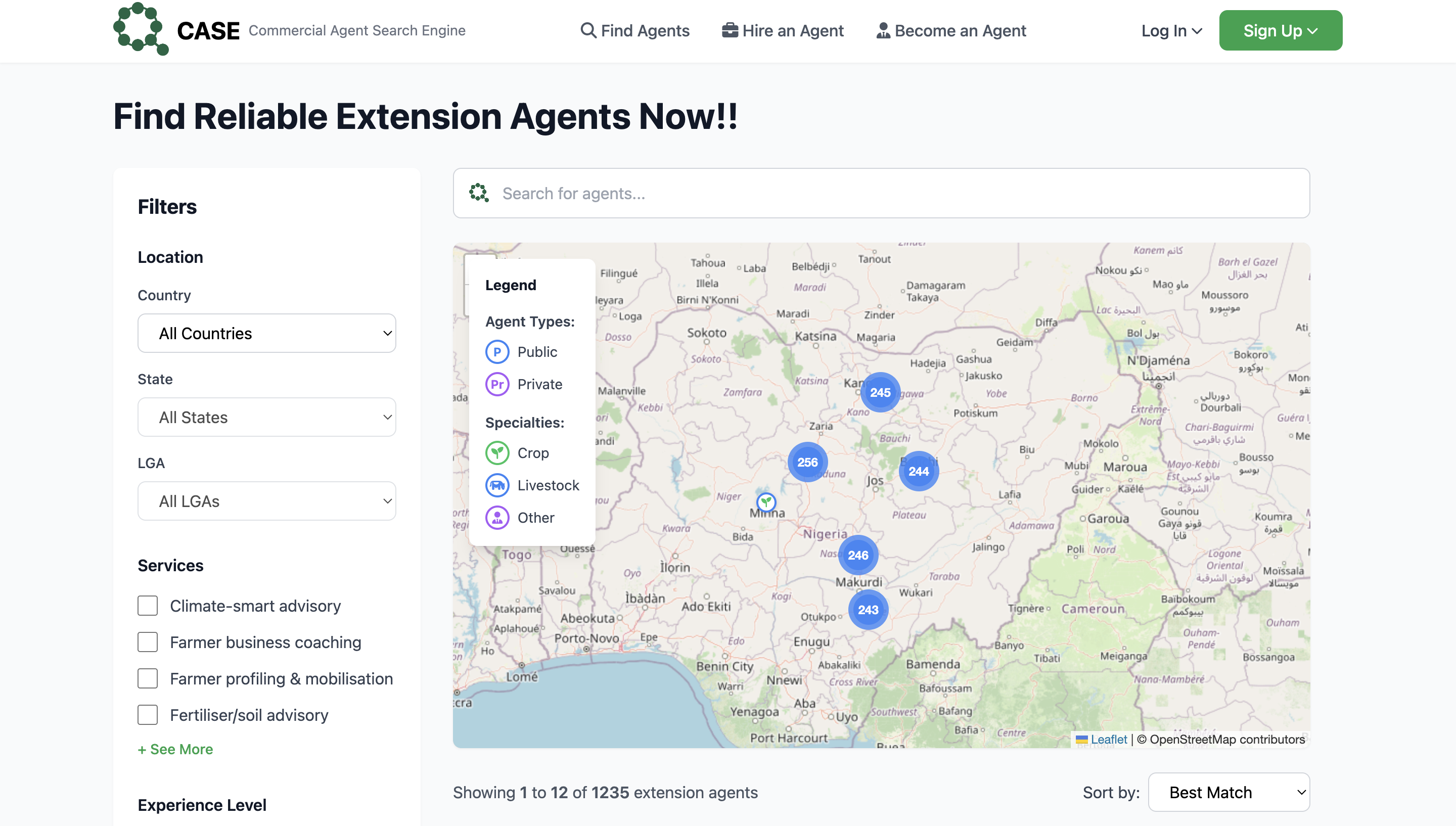This screenshot has height=826, width=1456.
Task: Tick the Fertiliser/soil advisory checkbox
Action: [148, 715]
